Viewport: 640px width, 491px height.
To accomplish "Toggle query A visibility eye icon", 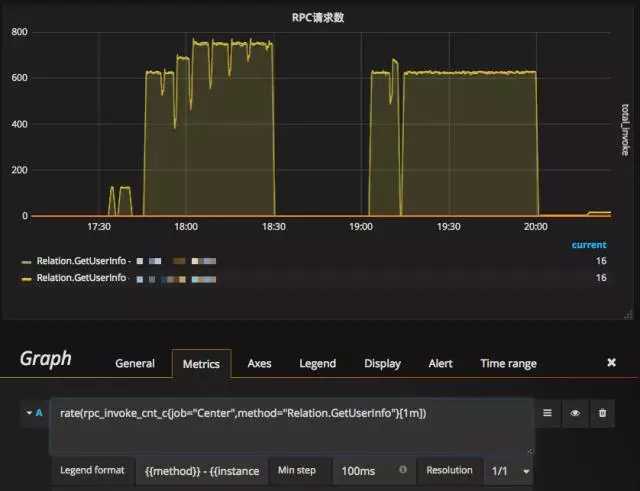I will [575, 413].
